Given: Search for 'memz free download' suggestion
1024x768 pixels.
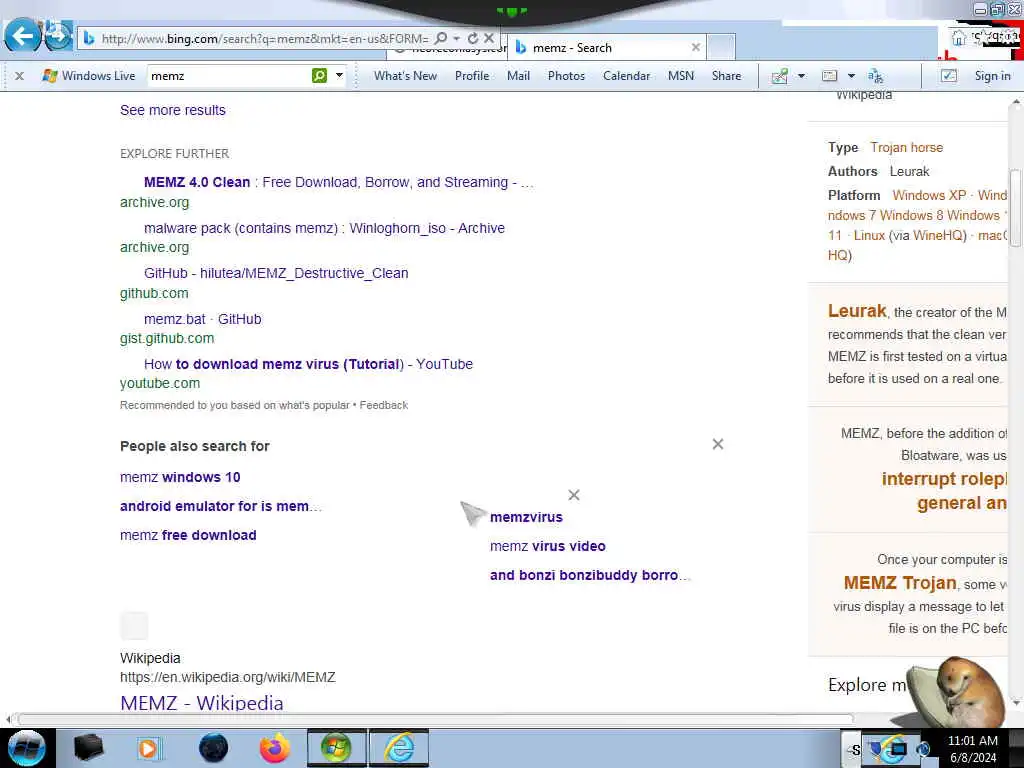Looking at the screenshot, I should click(188, 535).
